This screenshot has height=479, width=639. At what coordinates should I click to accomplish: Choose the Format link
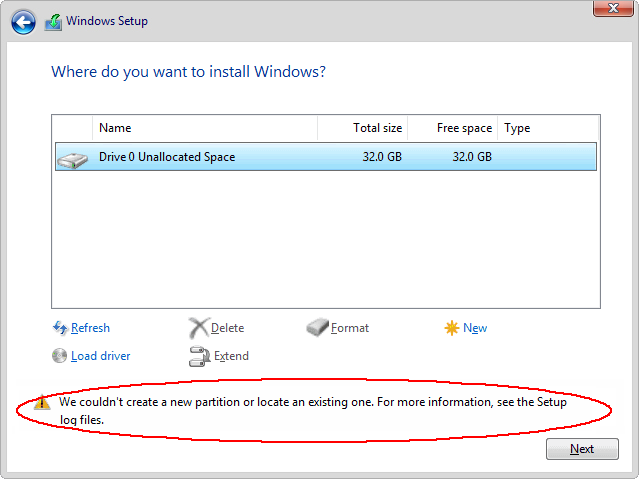point(350,328)
